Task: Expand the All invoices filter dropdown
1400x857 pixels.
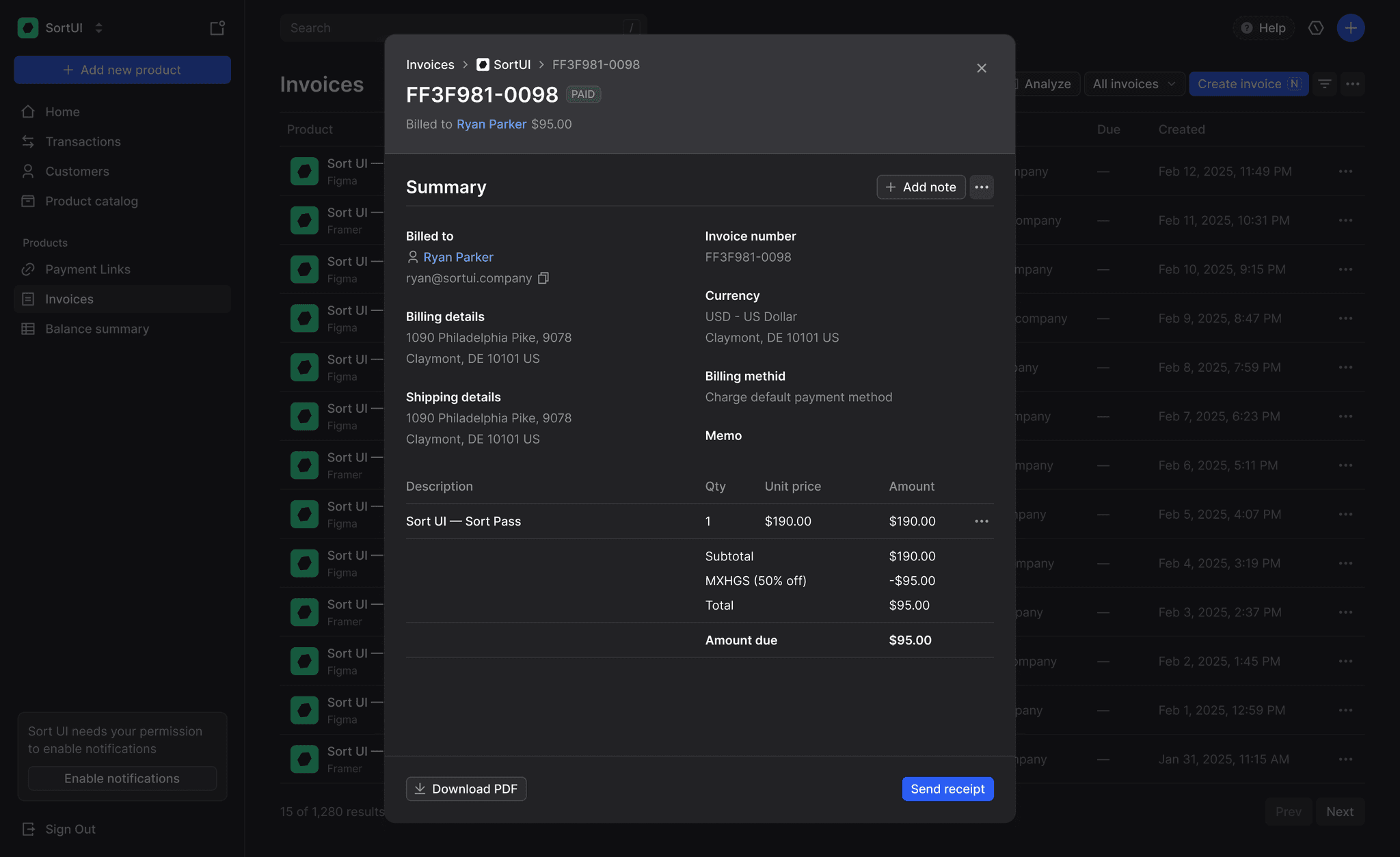Action: [x=1134, y=84]
